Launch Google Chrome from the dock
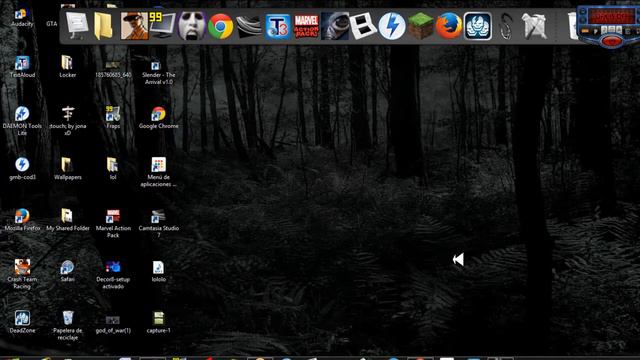This screenshot has width=640, height=360. [220, 27]
